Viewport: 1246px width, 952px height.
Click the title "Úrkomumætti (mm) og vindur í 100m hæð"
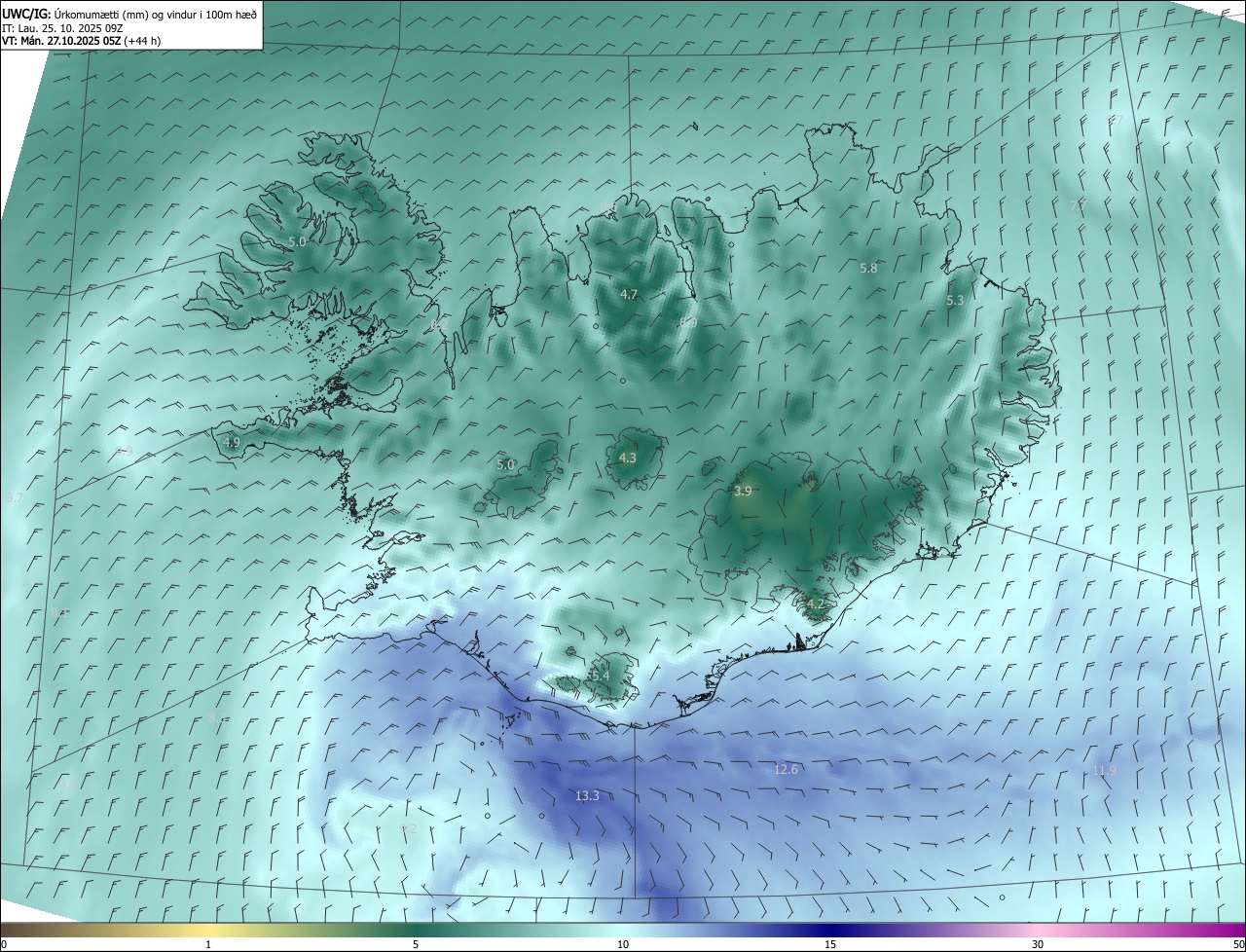pos(156,14)
